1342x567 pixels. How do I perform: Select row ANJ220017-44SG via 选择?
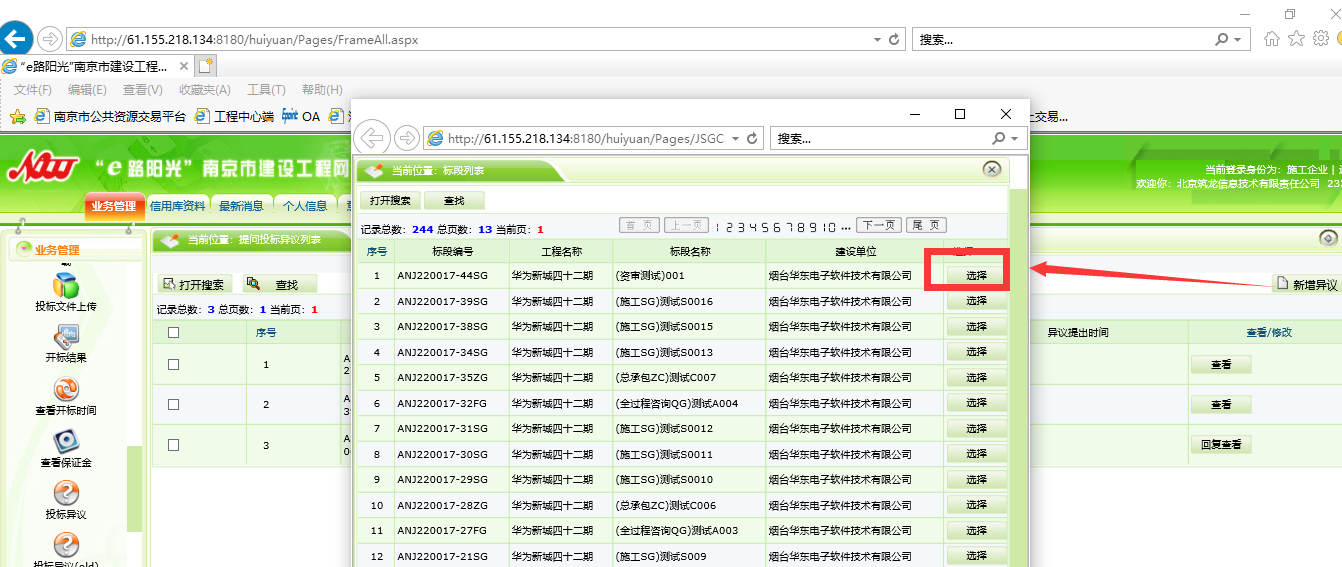coord(976,275)
